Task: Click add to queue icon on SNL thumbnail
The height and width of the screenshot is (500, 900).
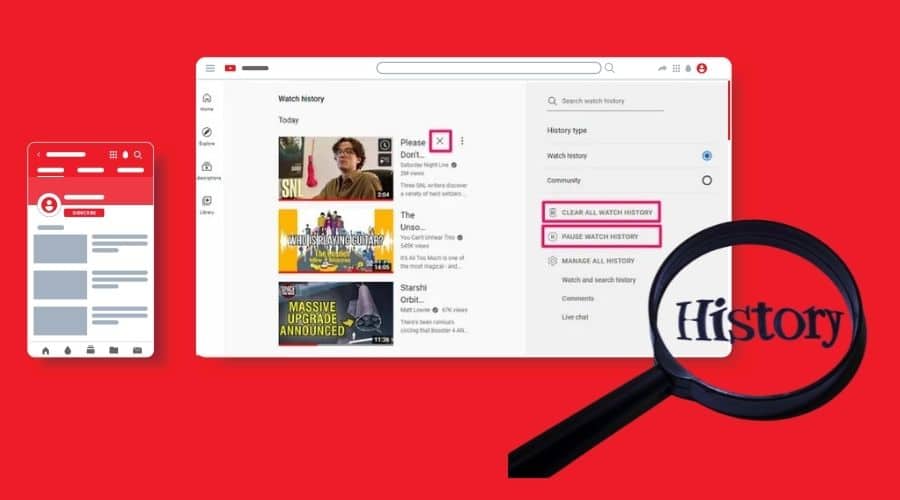Action: (385, 160)
